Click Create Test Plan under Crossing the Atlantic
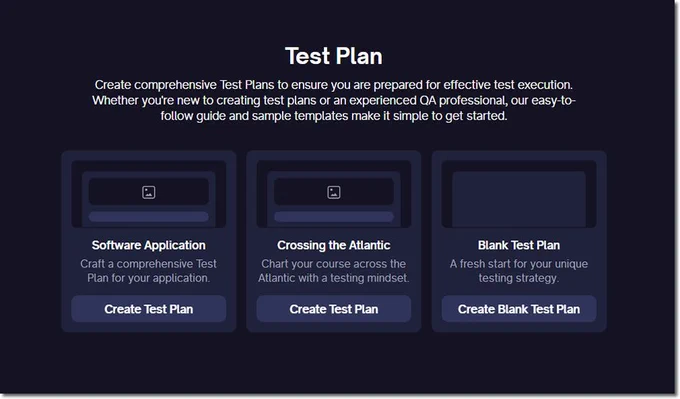 (x=334, y=309)
